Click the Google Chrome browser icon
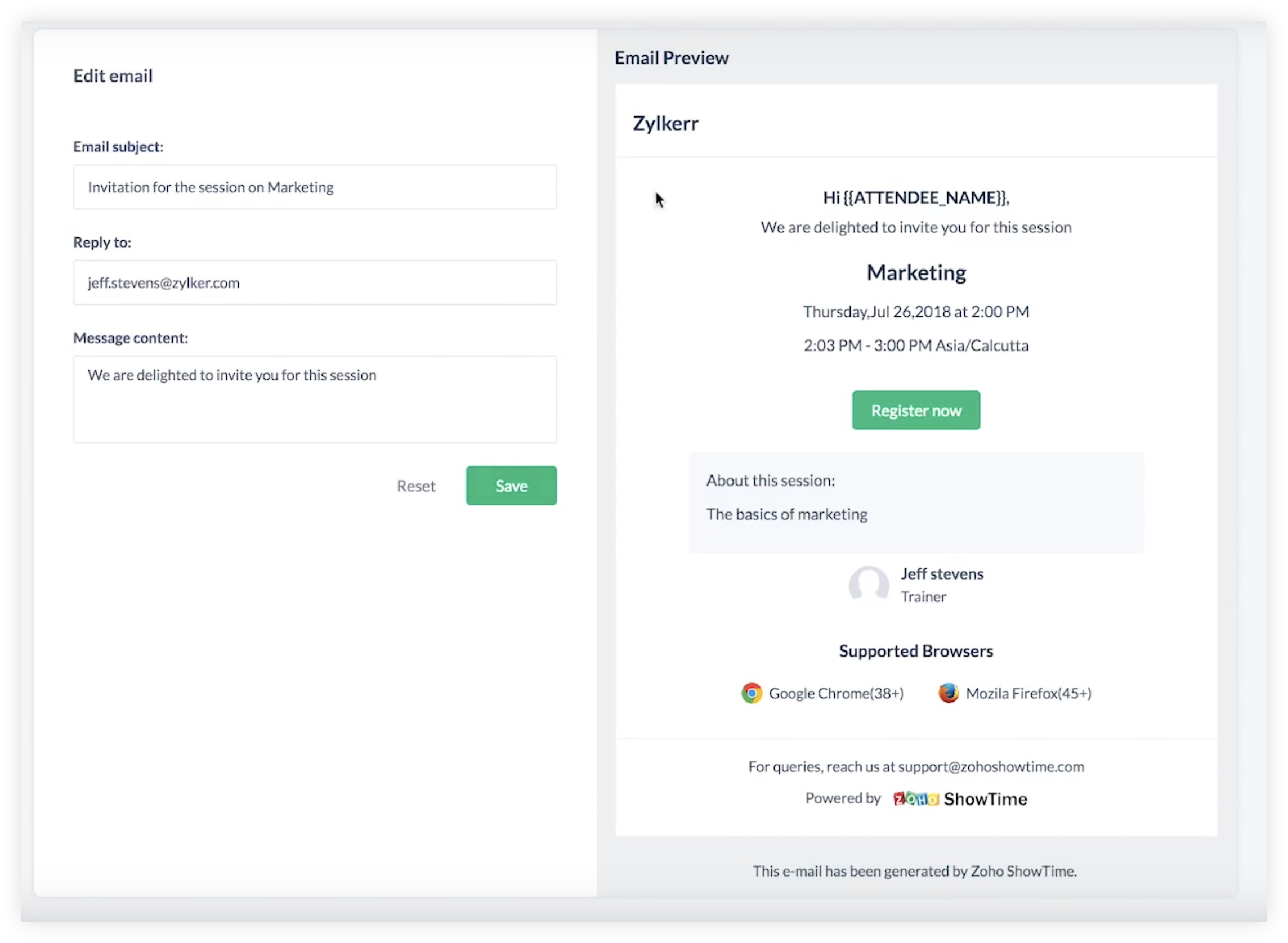The height and width of the screenshot is (943, 1288). pos(752,693)
